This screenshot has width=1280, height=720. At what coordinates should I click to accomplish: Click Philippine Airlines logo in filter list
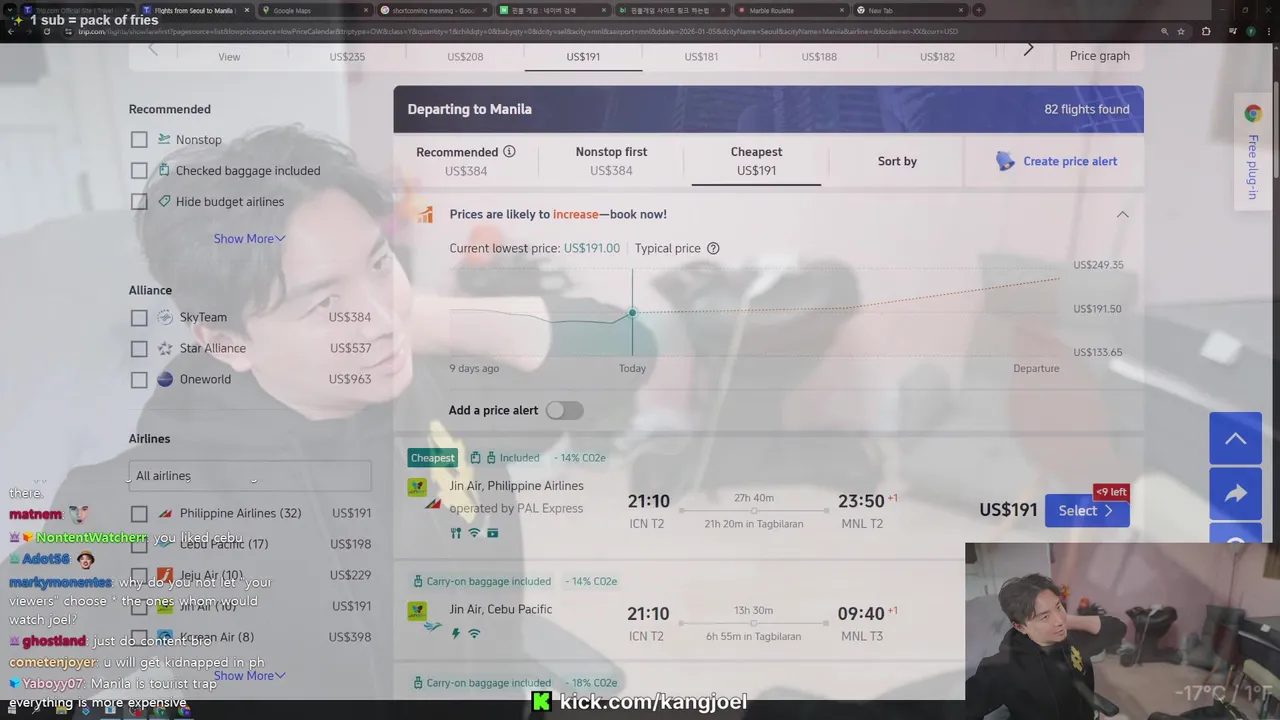tap(165, 514)
